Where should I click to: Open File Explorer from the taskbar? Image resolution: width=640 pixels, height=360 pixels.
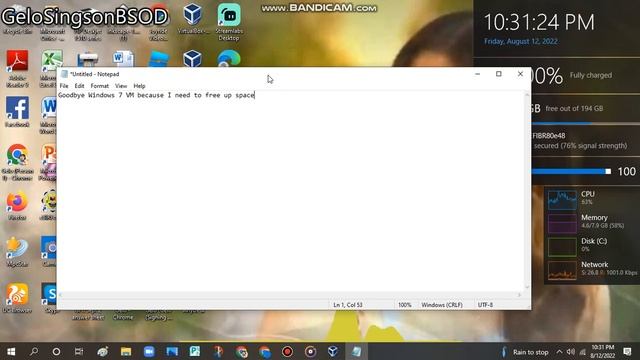point(126,351)
